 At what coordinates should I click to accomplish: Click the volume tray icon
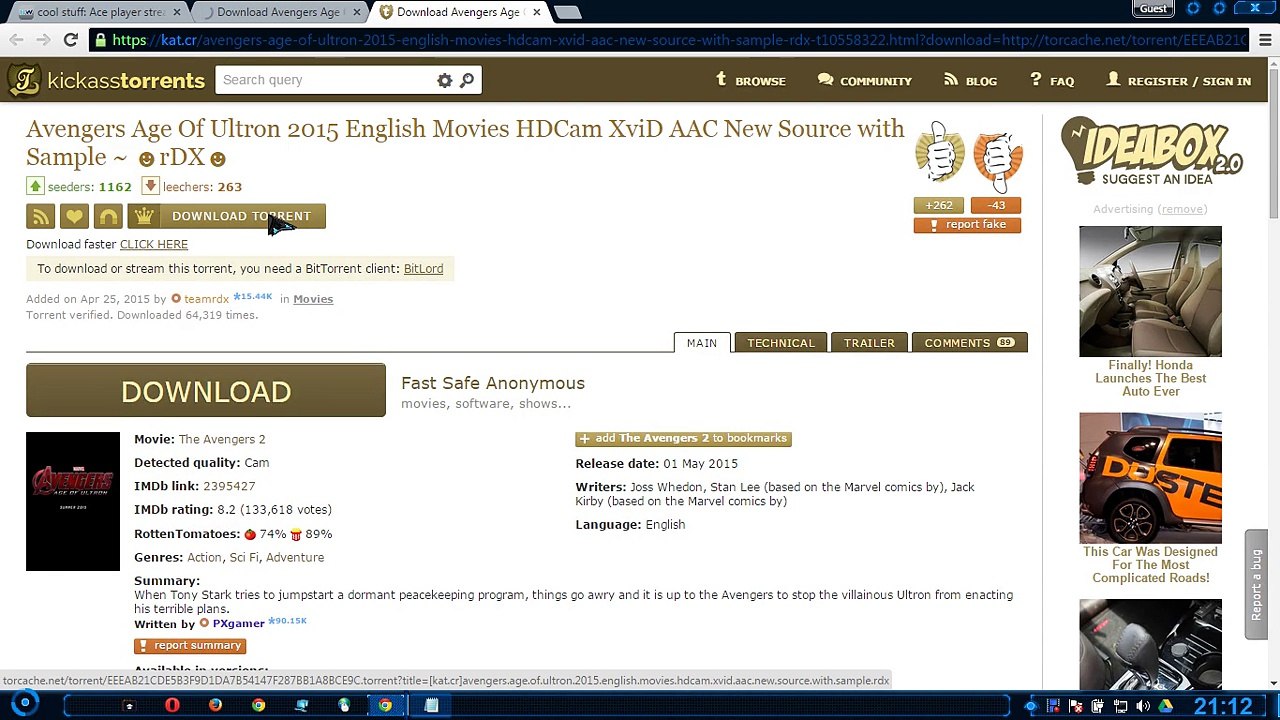click(x=1143, y=707)
